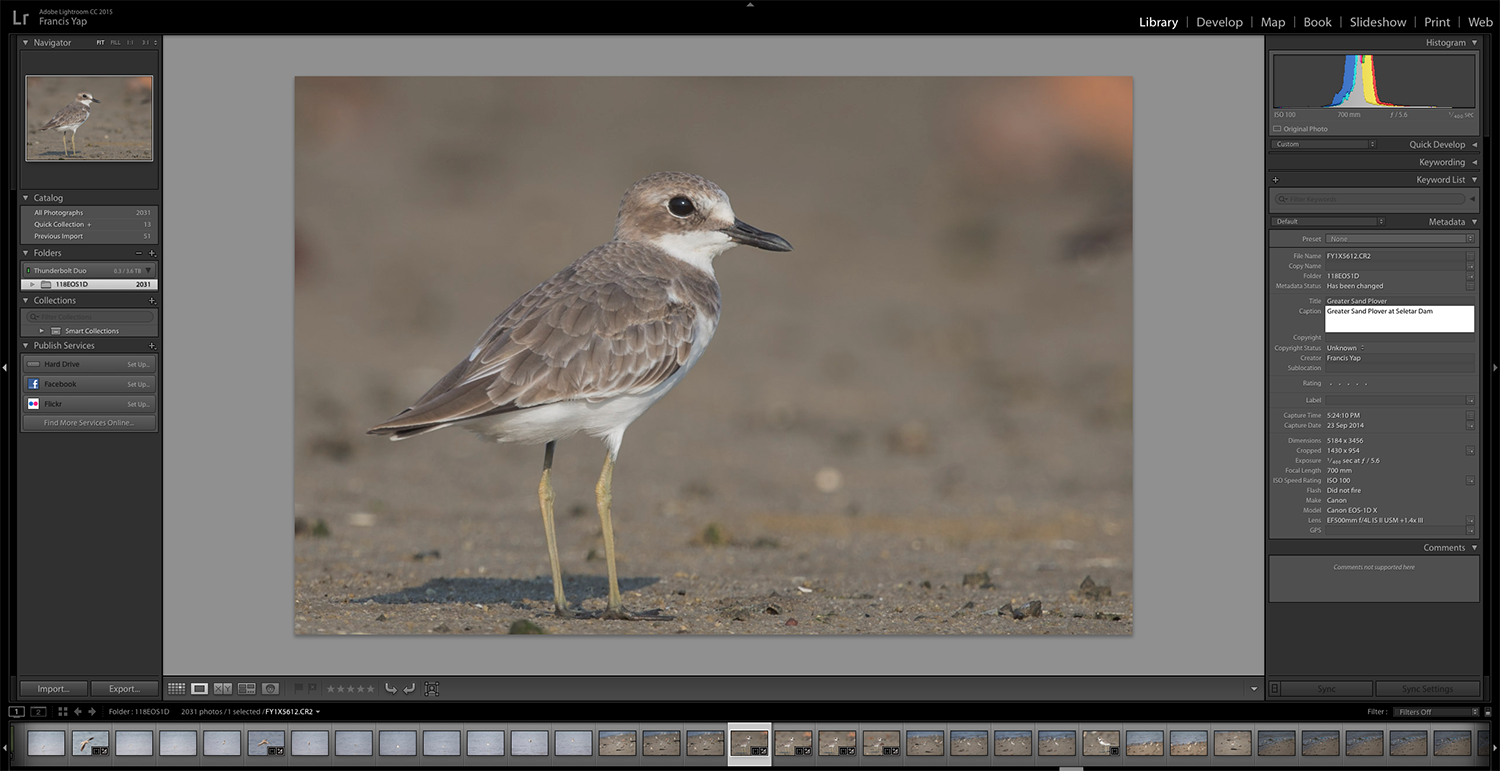
Task: Open People face view icon
Action: click(x=270, y=689)
